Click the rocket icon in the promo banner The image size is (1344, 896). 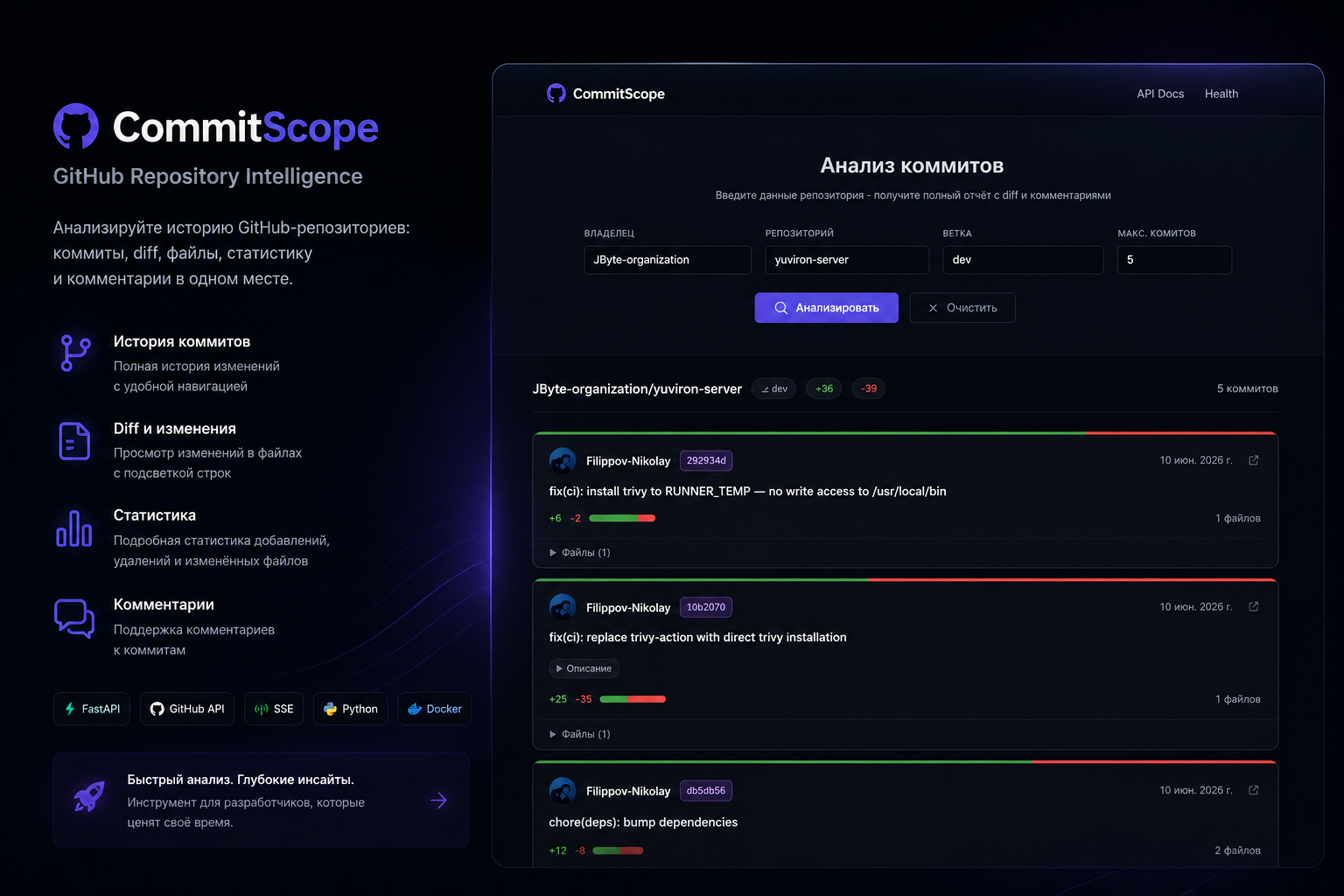(x=89, y=796)
